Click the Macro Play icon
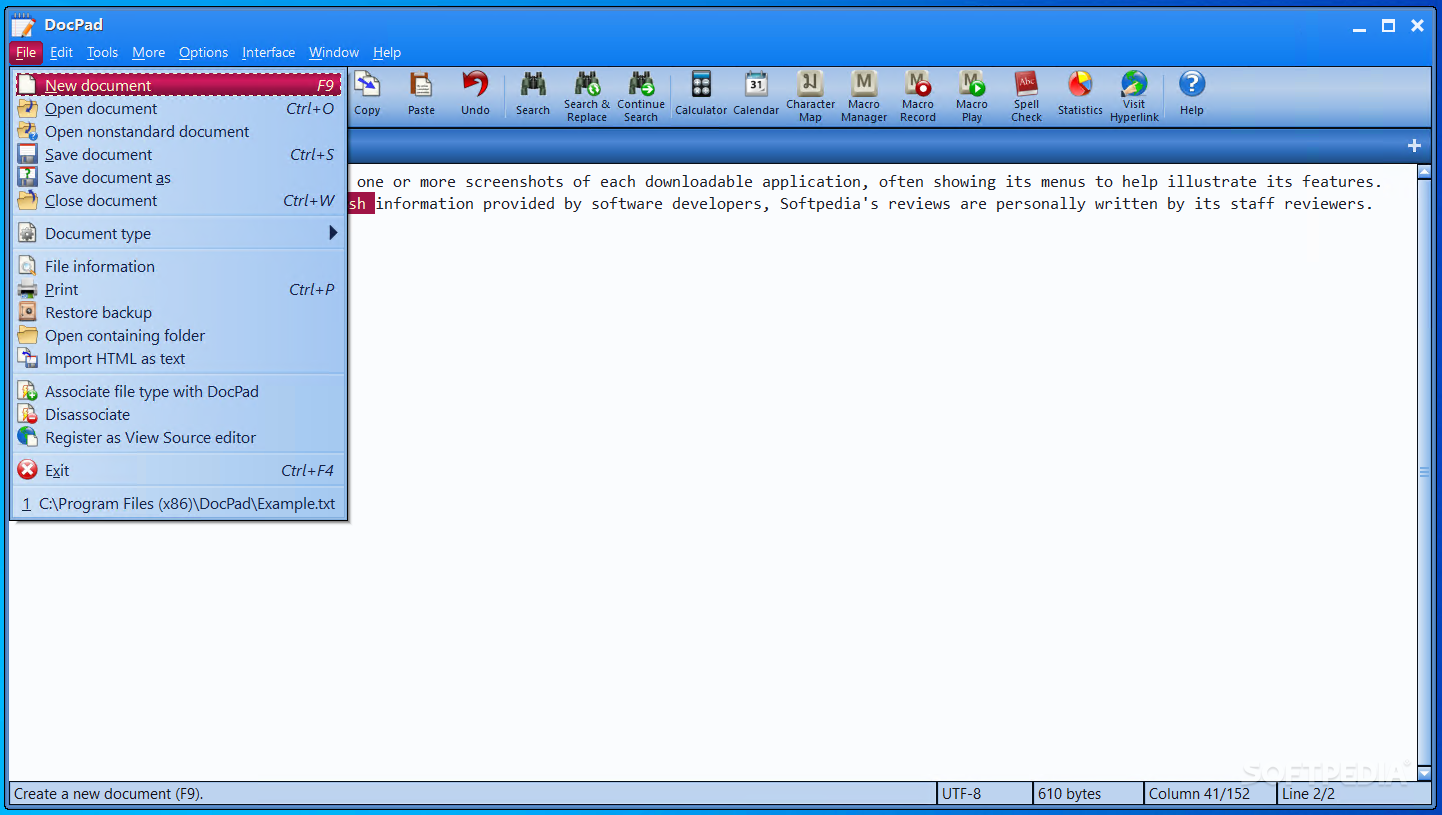 coord(972,96)
